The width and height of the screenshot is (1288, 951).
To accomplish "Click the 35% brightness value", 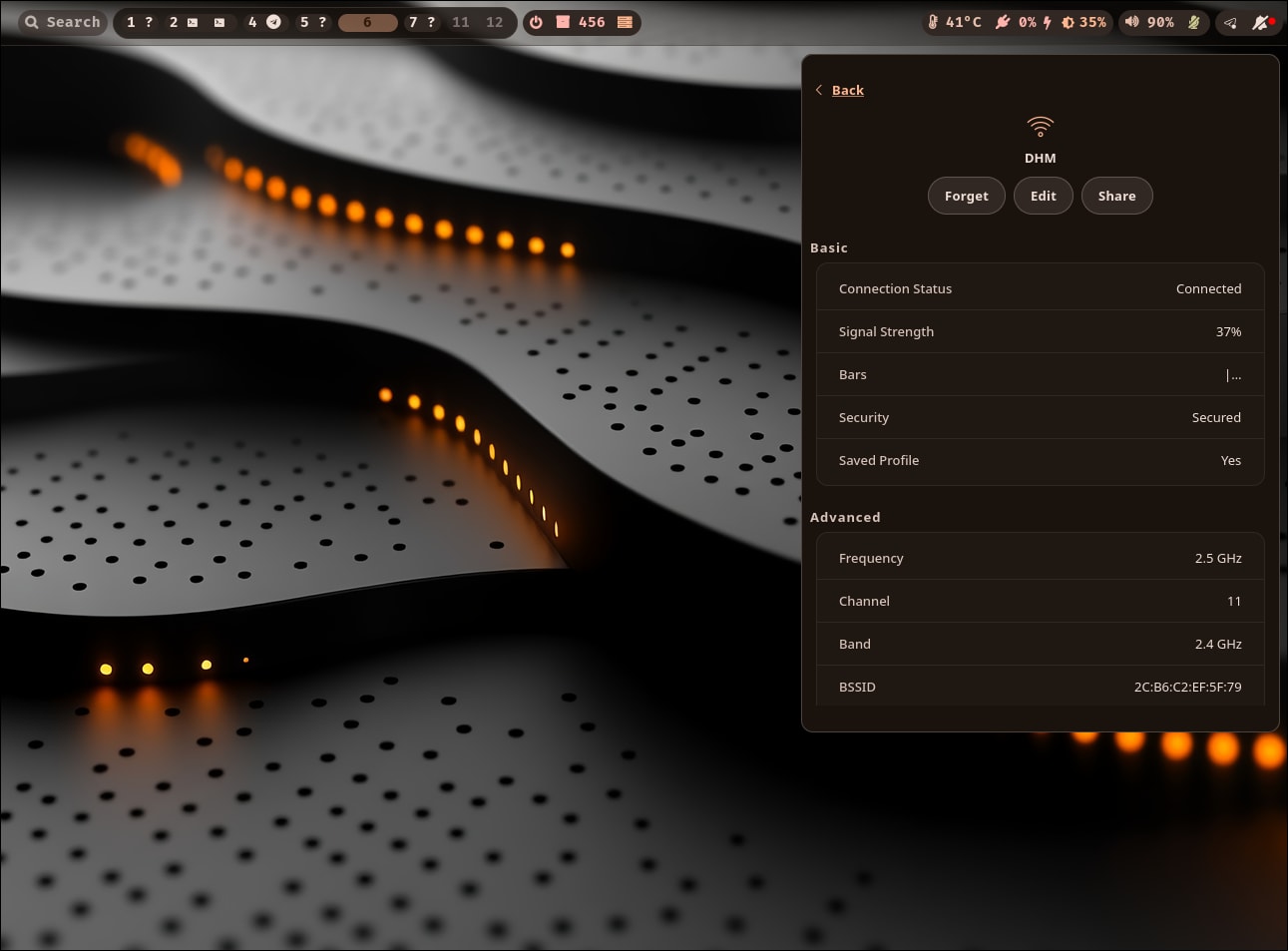I will coord(1093,22).
